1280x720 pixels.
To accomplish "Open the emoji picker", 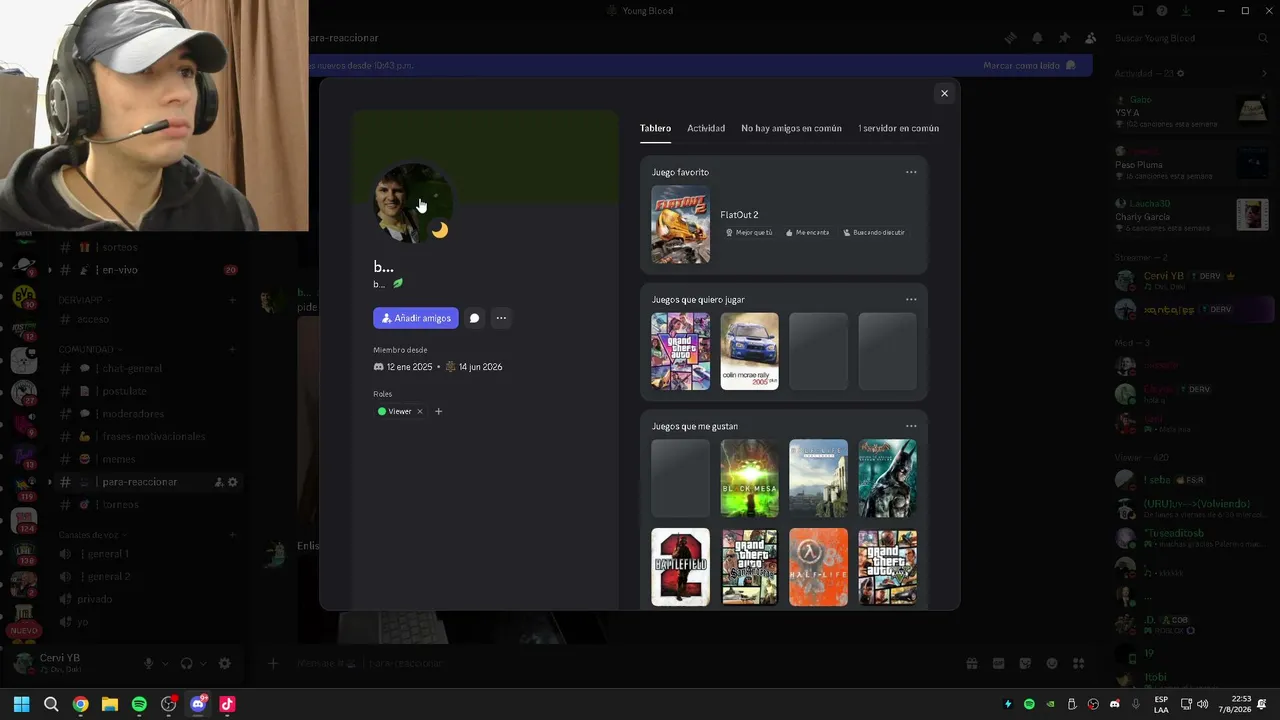I will tap(1052, 663).
